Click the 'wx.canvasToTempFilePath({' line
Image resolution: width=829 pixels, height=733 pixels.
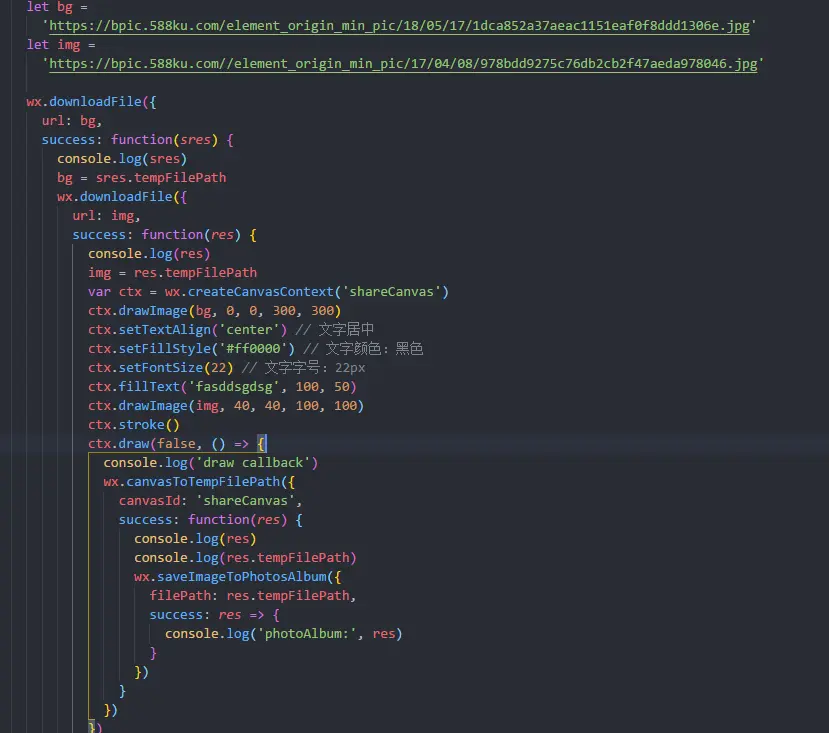199,482
